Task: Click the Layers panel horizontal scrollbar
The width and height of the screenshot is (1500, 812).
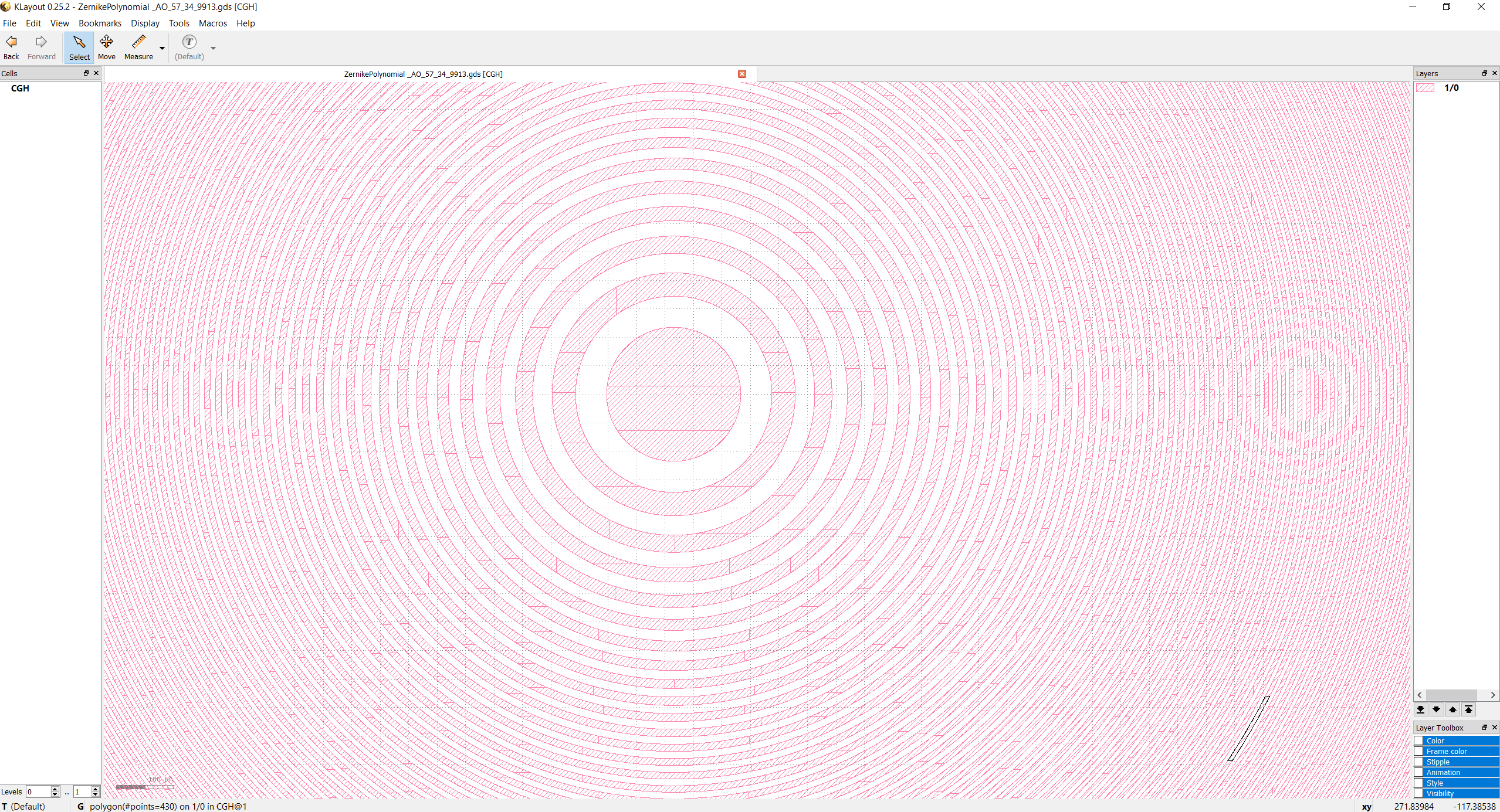Action: (1451, 695)
